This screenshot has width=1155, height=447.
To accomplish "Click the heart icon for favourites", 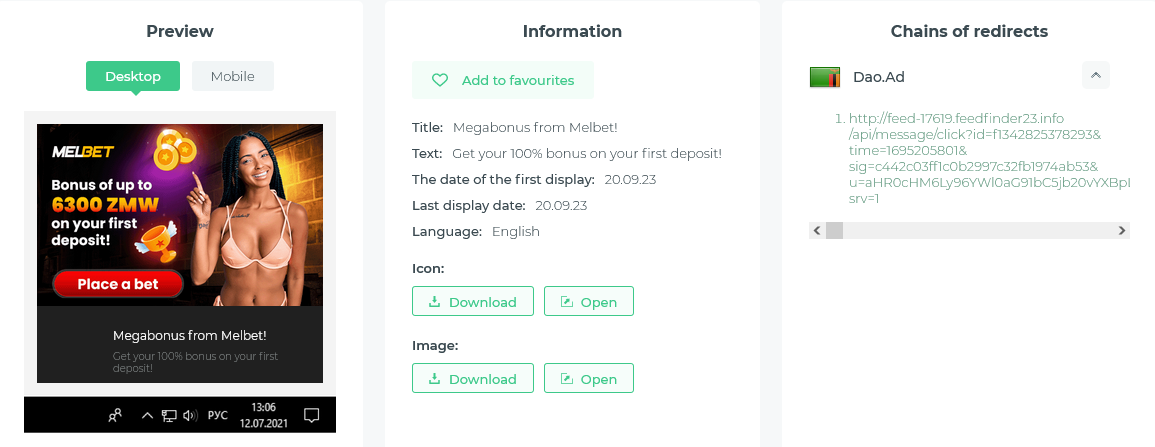I will [x=440, y=80].
